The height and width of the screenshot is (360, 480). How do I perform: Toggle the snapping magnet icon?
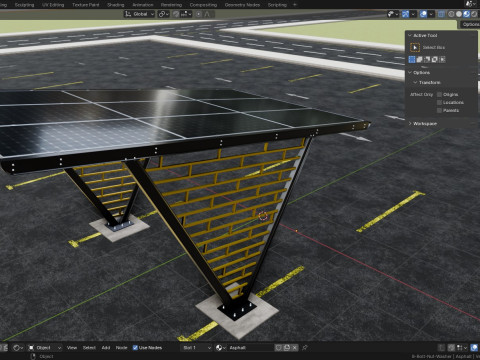pos(176,14)
